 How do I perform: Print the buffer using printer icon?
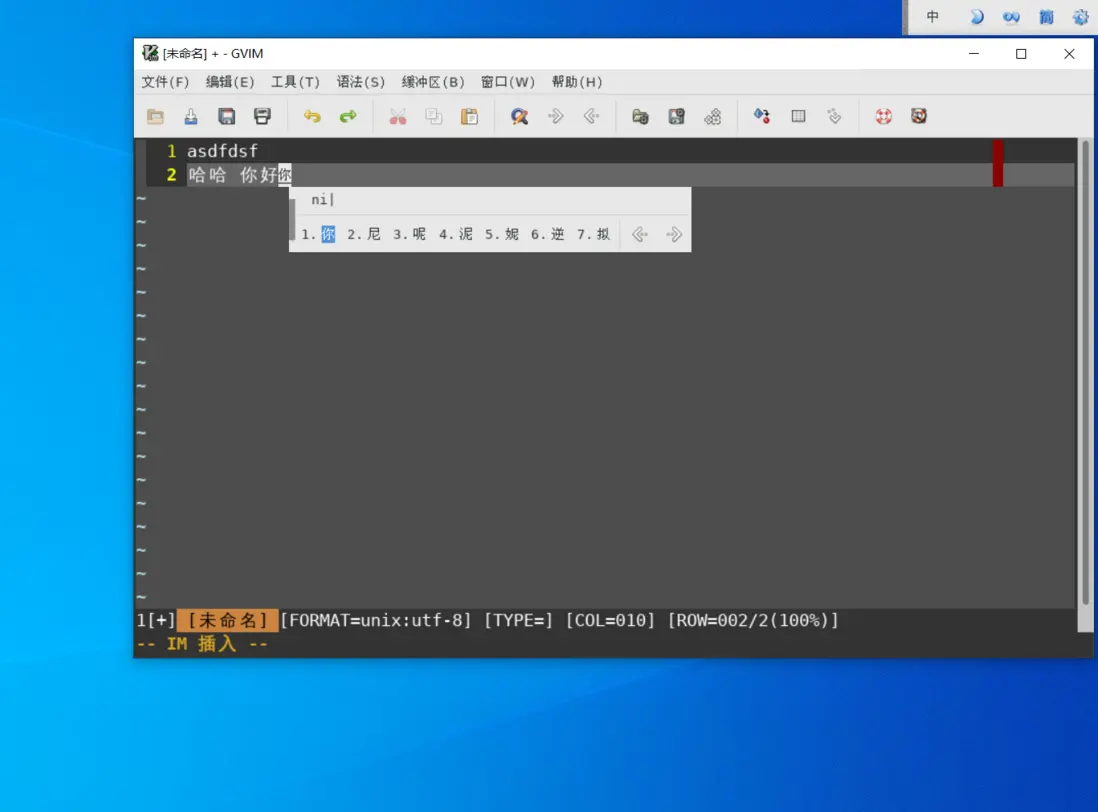tap(262, 116)
